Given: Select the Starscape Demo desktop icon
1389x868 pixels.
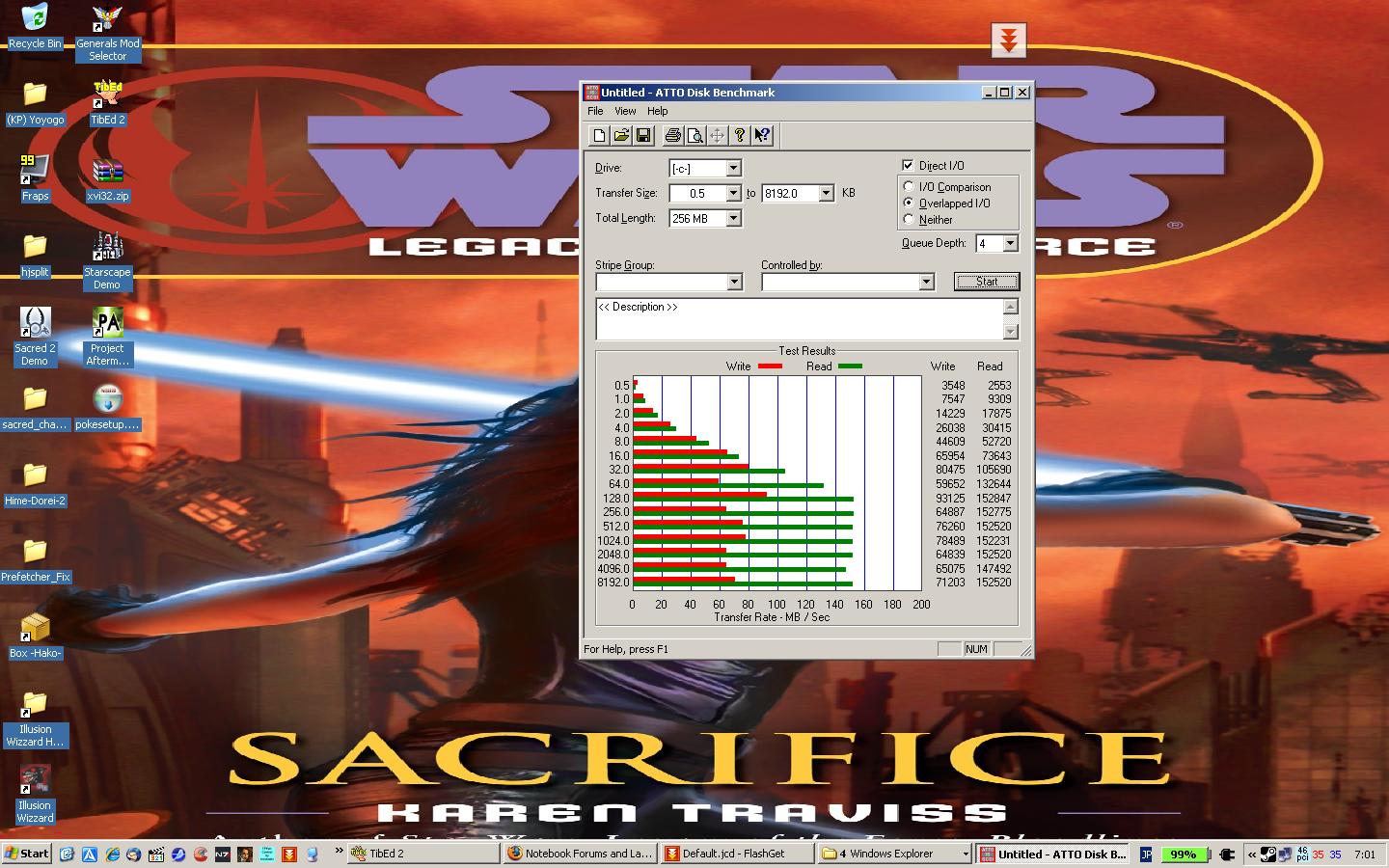Looking at the screenshot, I should (x=107, y=260).
